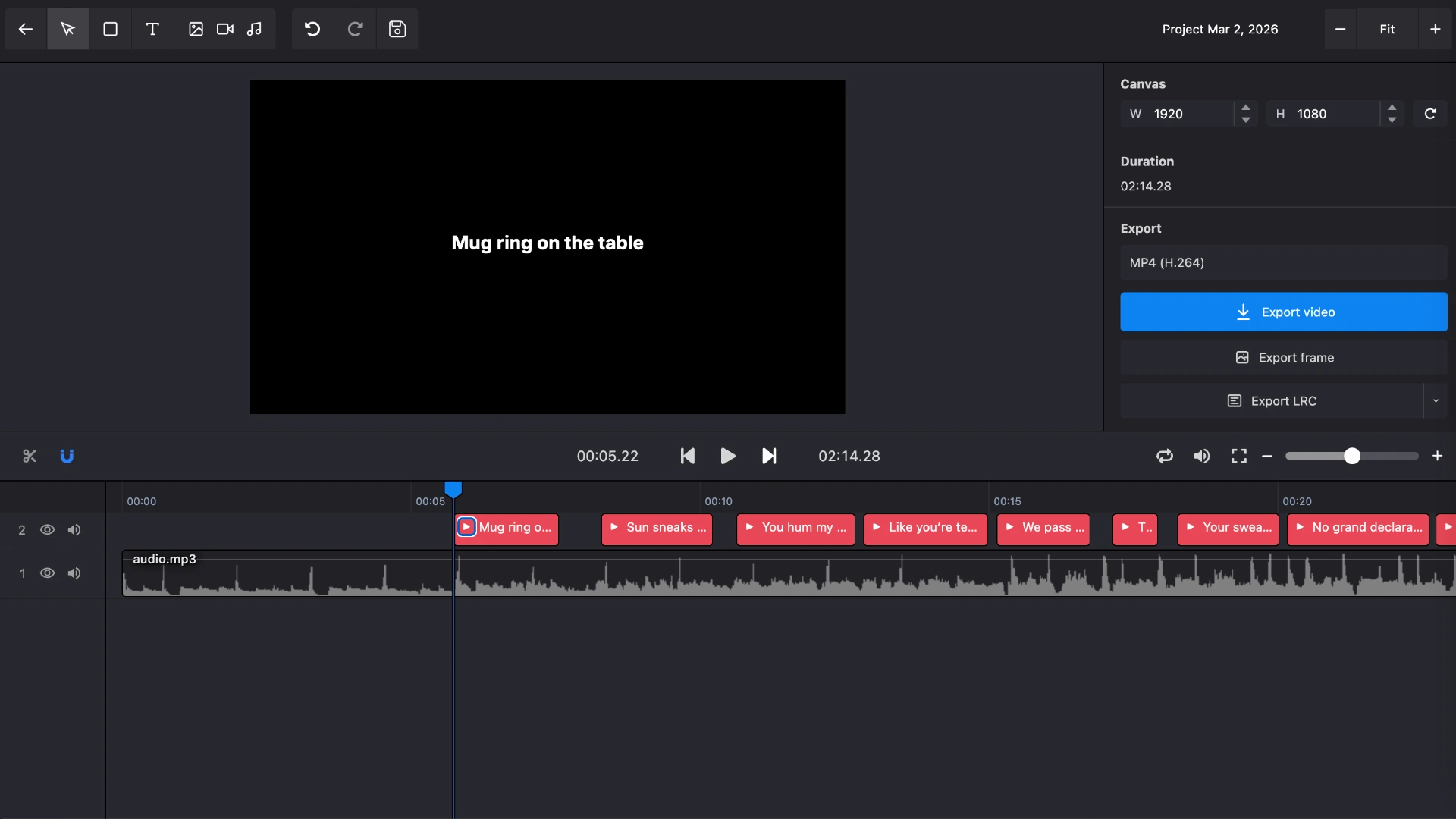Increase canvas width with the stepper arrow

1246,108
